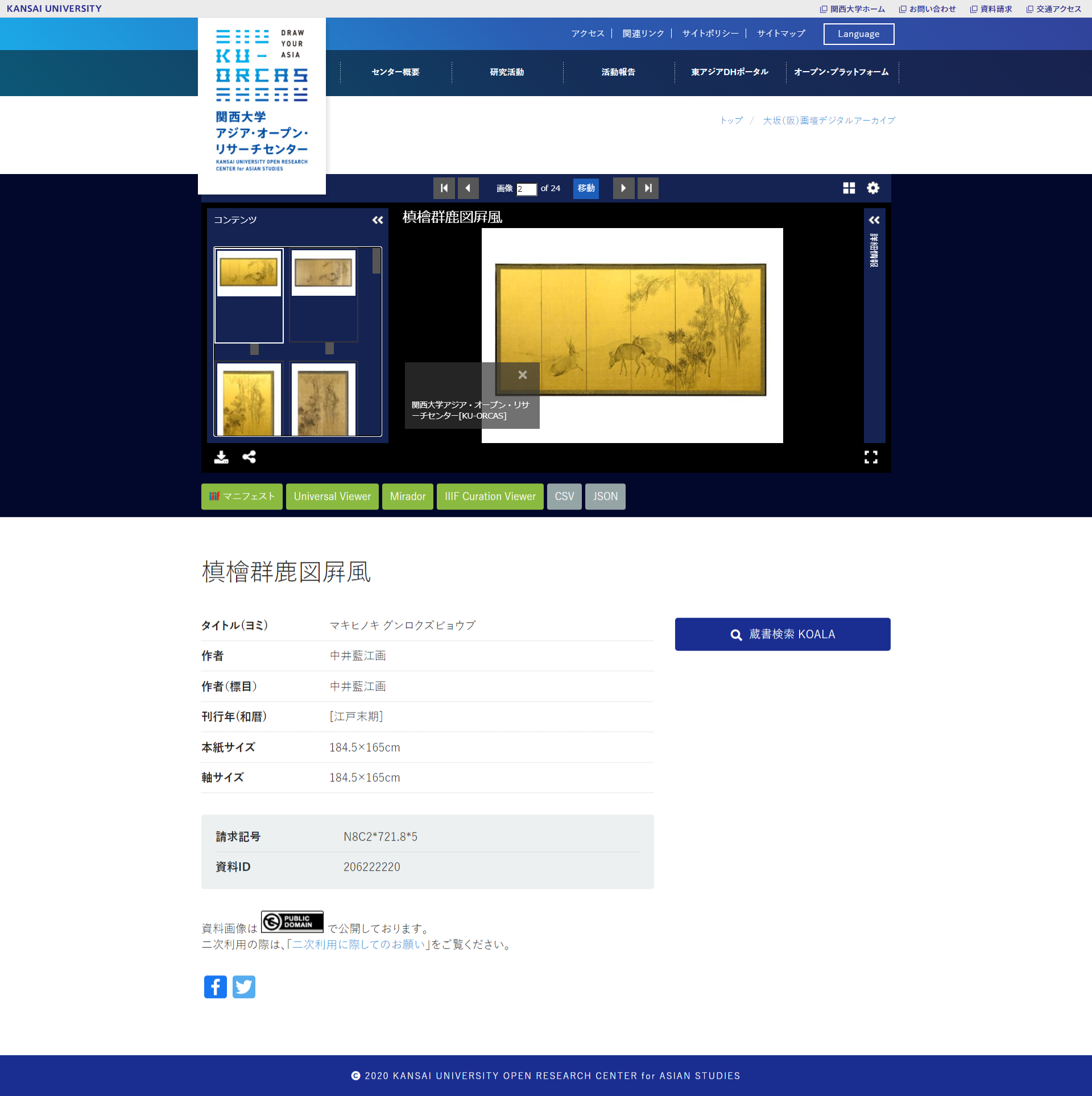This screenshot has height=1096, width=1092.
Task: Open the 研究活動 menu
Action: pos(507,72)
